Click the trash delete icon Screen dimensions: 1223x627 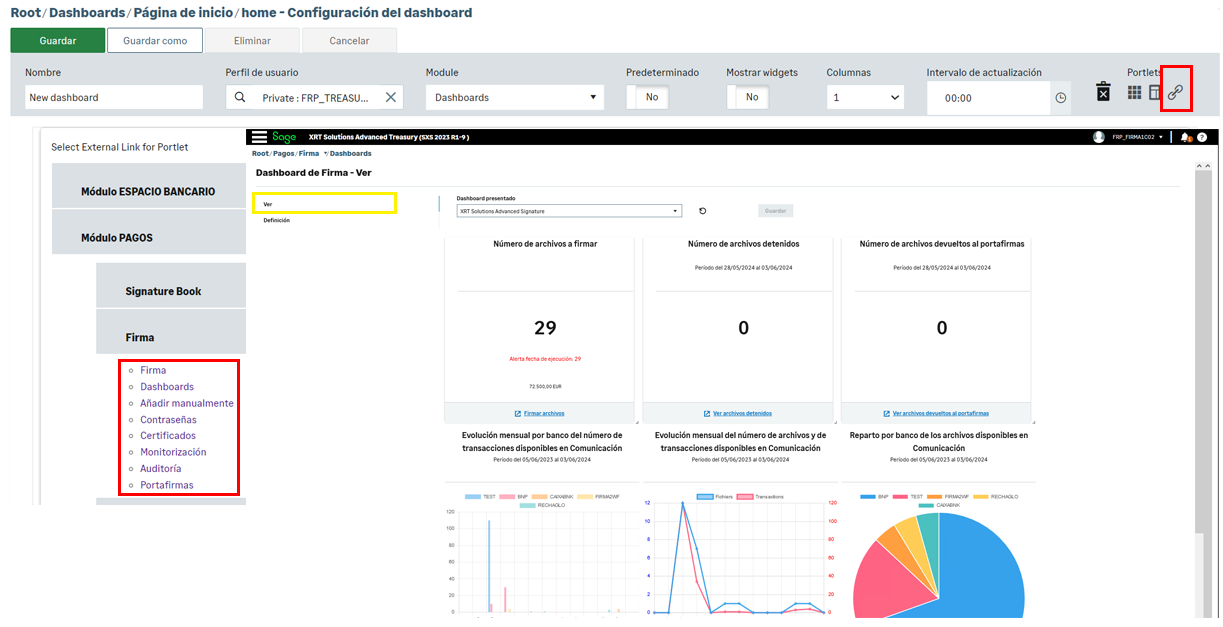point(1102,92)
